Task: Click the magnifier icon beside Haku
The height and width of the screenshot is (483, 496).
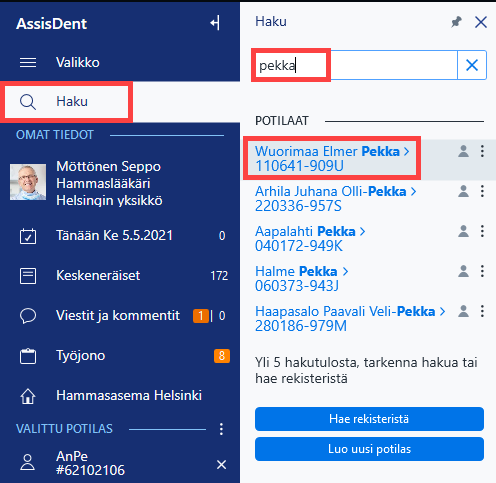Action: click(28, 102)
